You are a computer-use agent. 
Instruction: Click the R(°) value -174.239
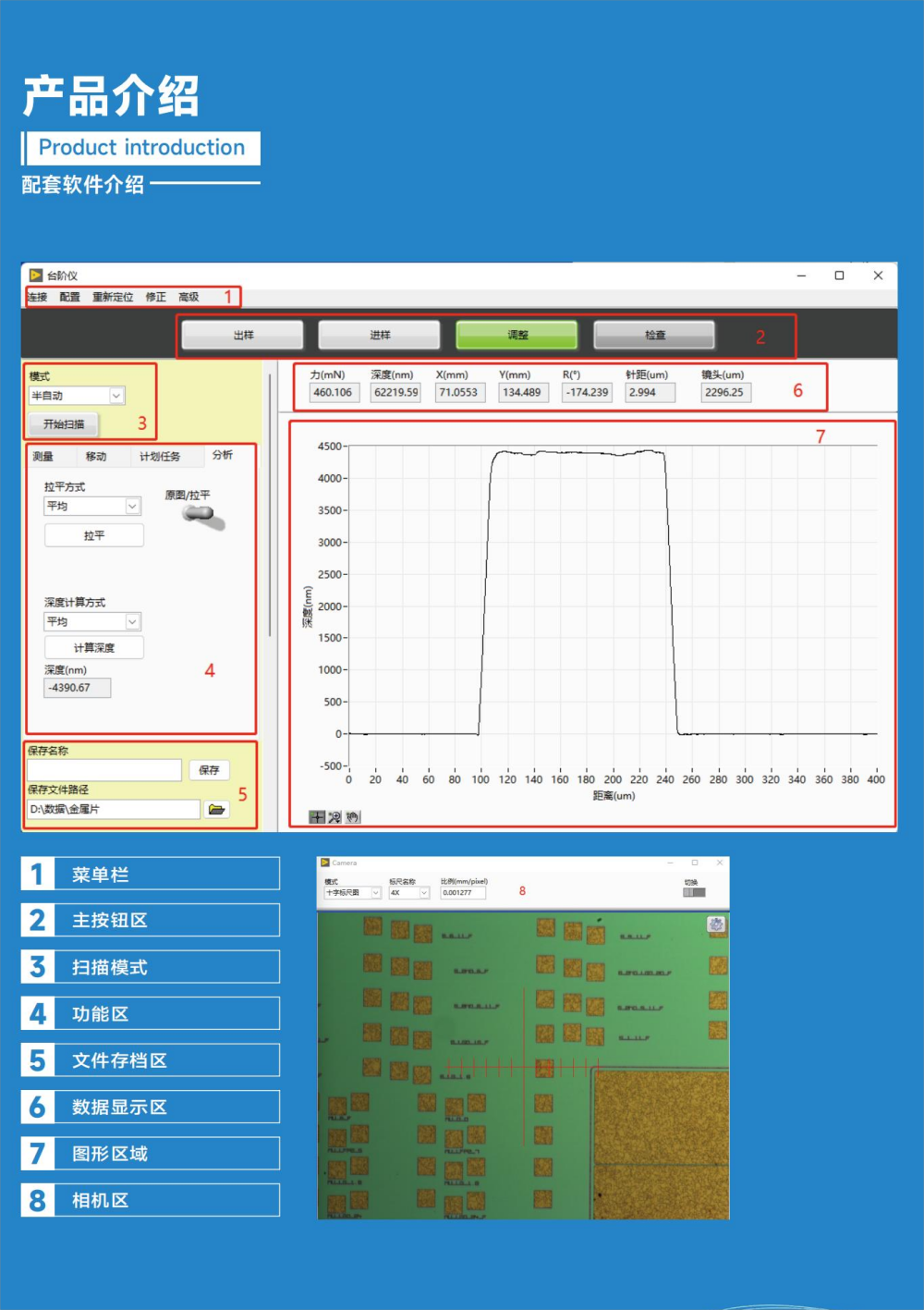[588, 393]
